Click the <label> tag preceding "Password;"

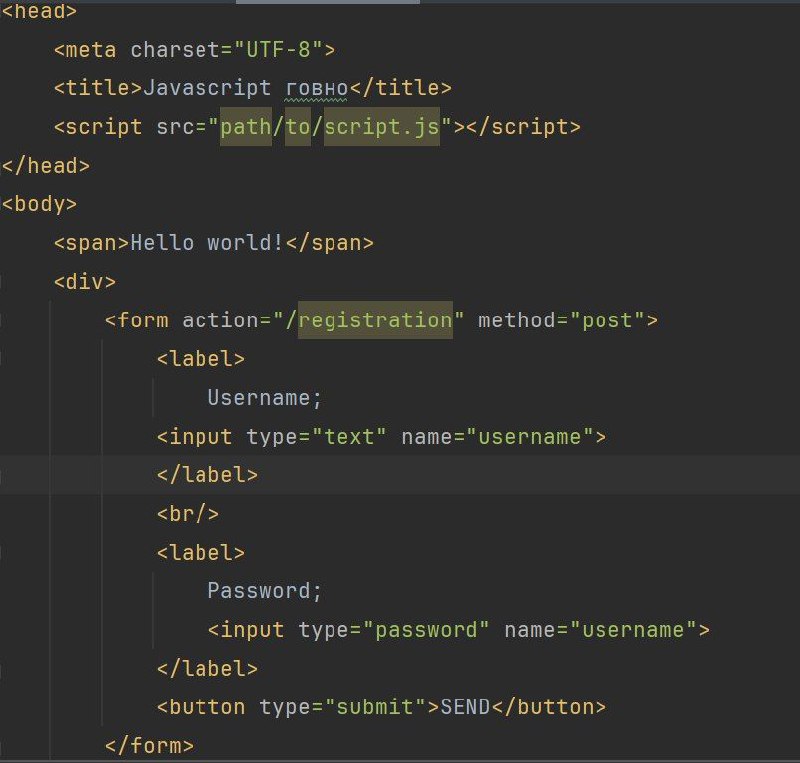201,553
